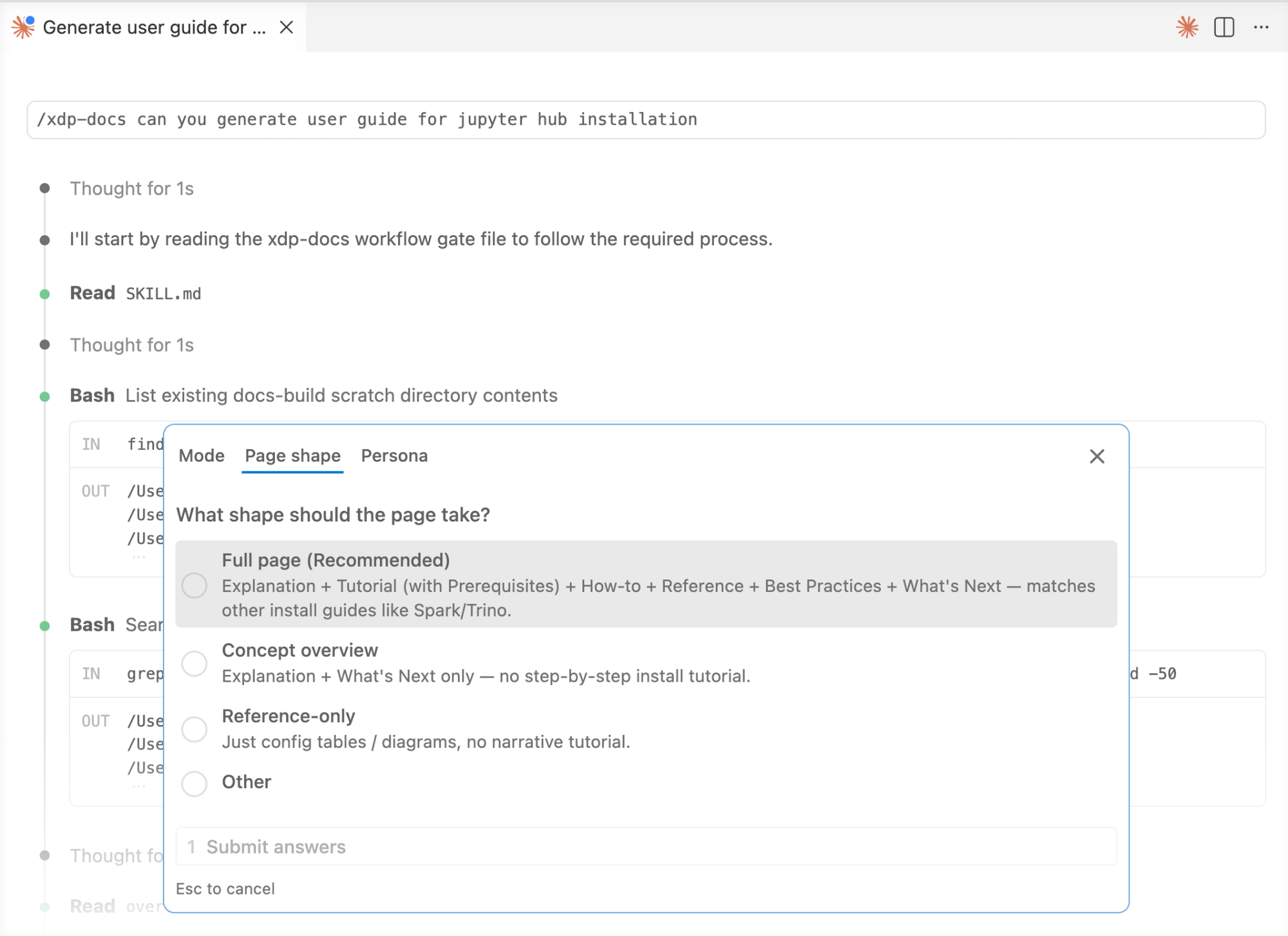Open the more actions ellipsis menu

(1261, 27)
